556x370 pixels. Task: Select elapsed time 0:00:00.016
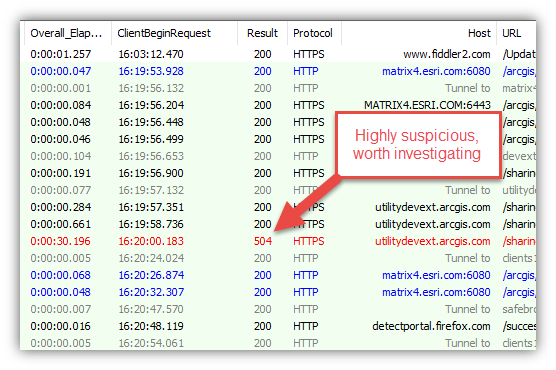coord(61,327)
